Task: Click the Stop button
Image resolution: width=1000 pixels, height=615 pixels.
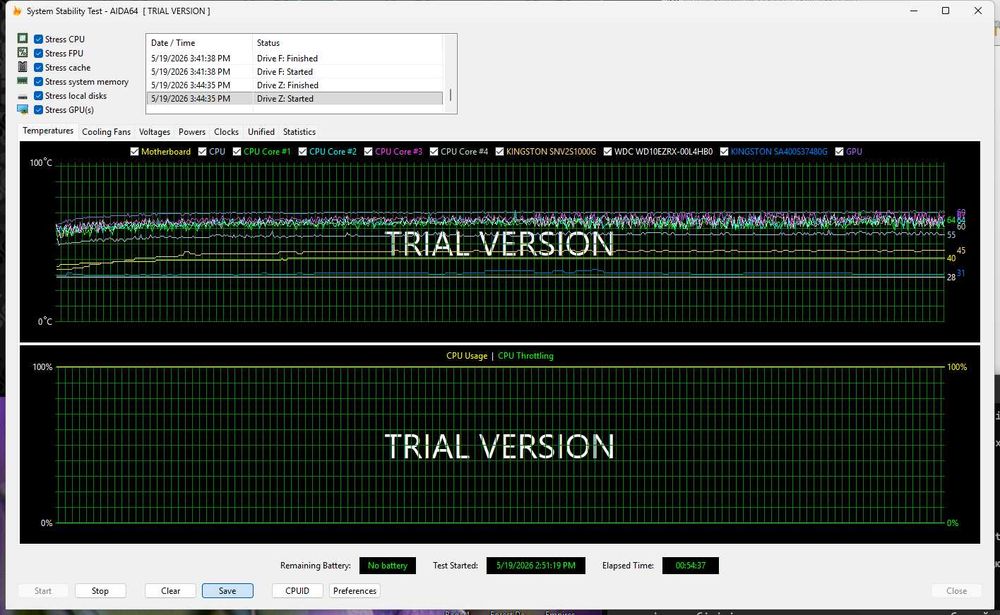Action: click(x=100, y=591)
